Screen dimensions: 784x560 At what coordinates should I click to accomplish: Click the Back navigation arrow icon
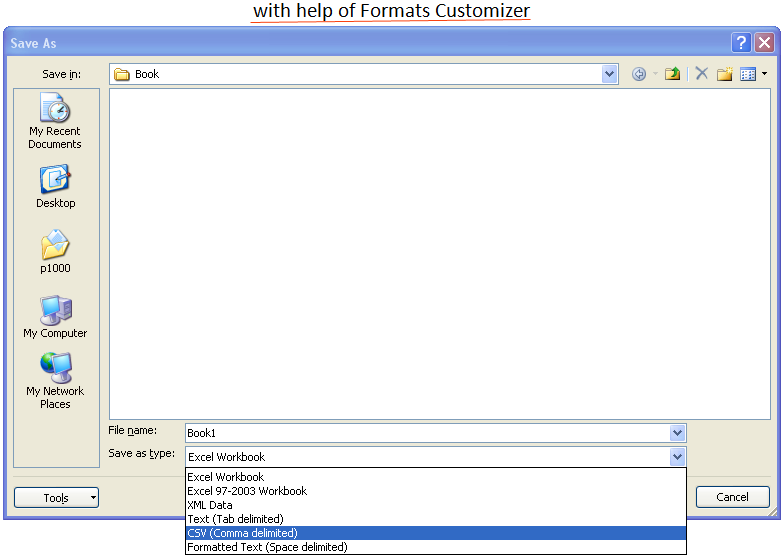pyautogui.click(x=639, y=74)
